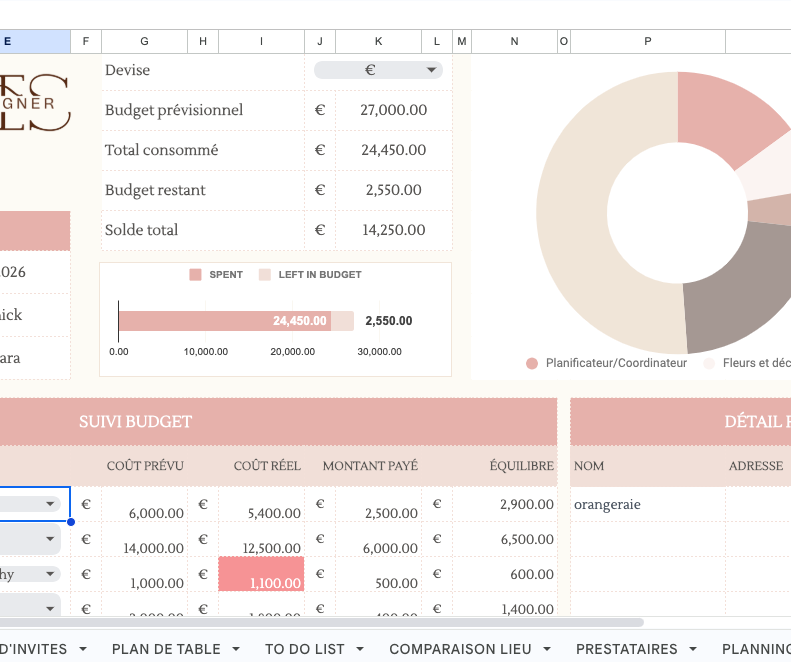This screenshot has height=662, width=791.
Task: Click the COMPARAISON LIEU tab arrow
Action: 551,649
